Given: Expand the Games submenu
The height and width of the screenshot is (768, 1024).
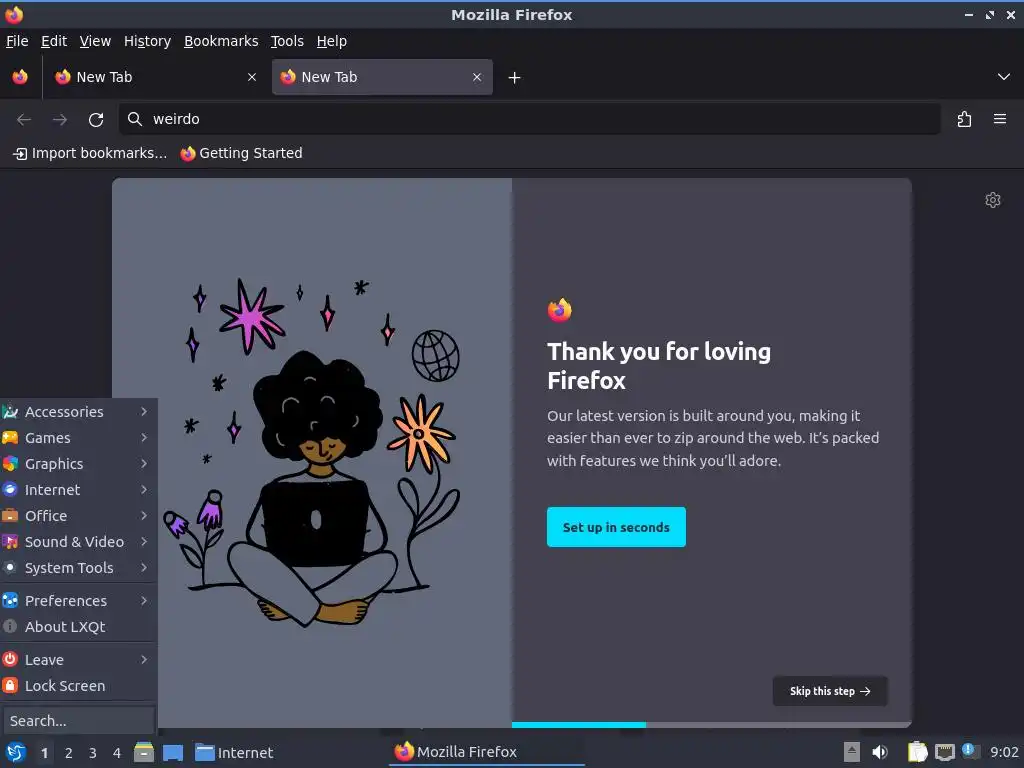Looking at the screenshot, I should click(x=78, y=438).
